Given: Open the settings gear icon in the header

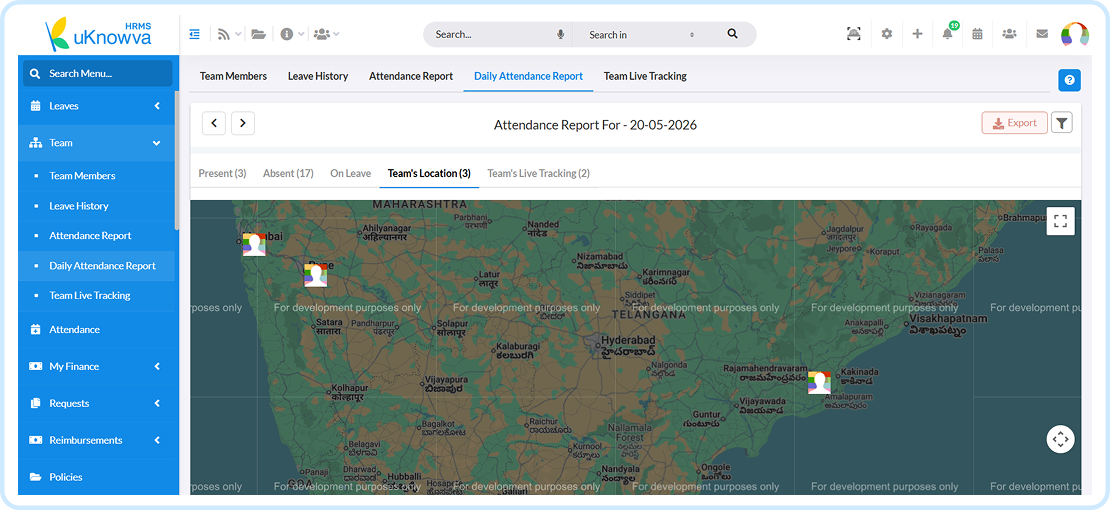Looking at the screenshot, I should point(886,34).
